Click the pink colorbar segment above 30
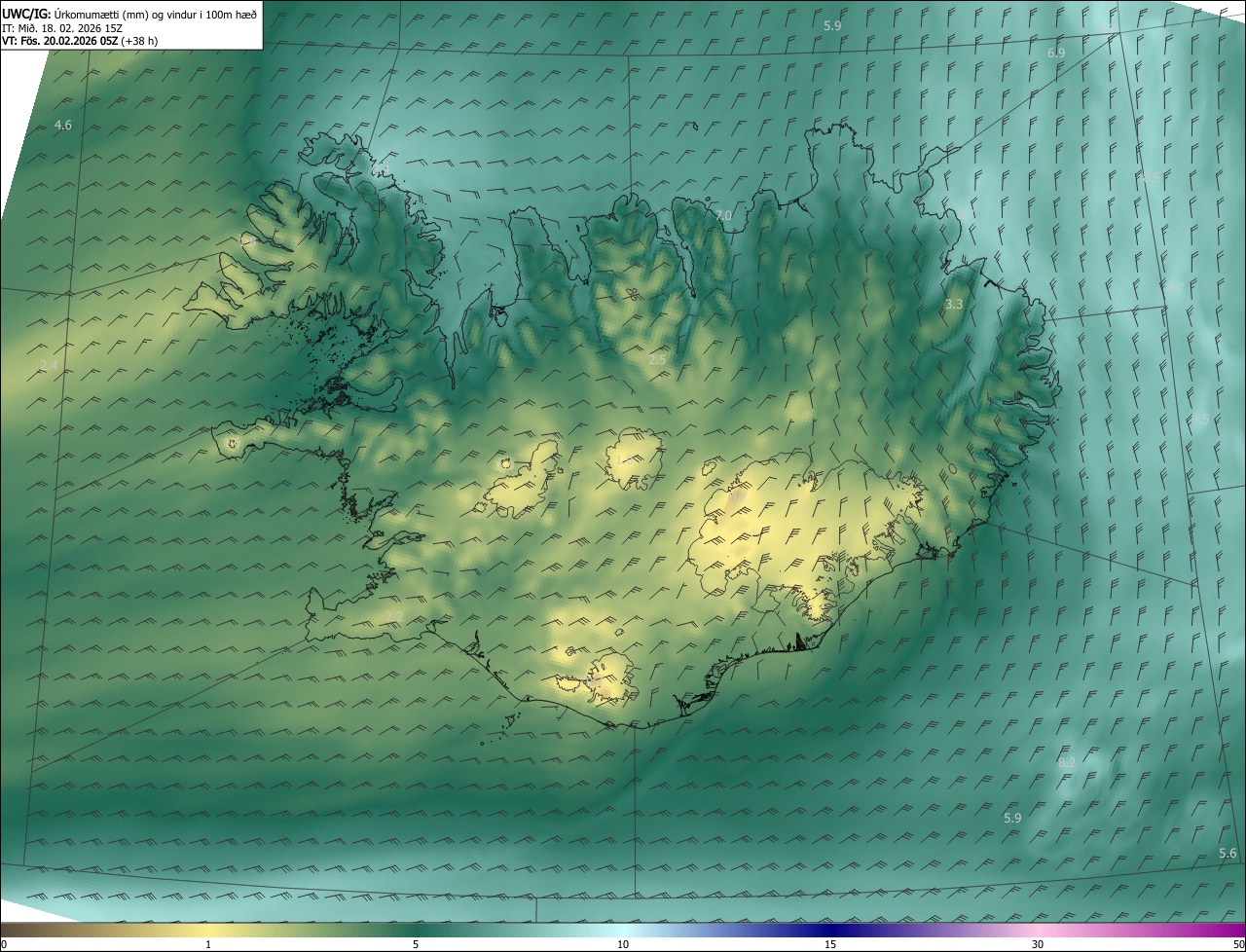The width and height of the screenshot is (1246, 952). coord(1038,930)
